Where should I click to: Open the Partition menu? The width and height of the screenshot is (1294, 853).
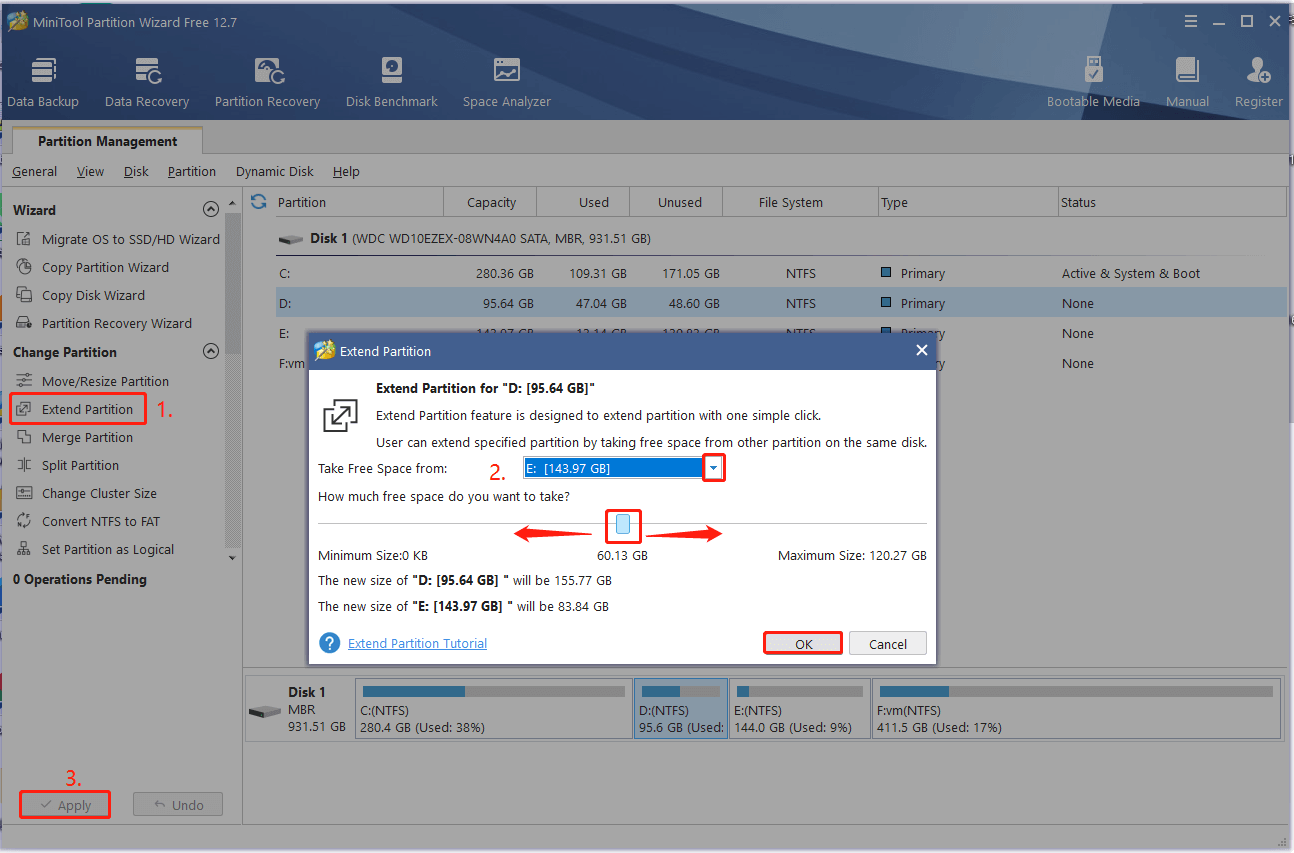coord(192,171)
